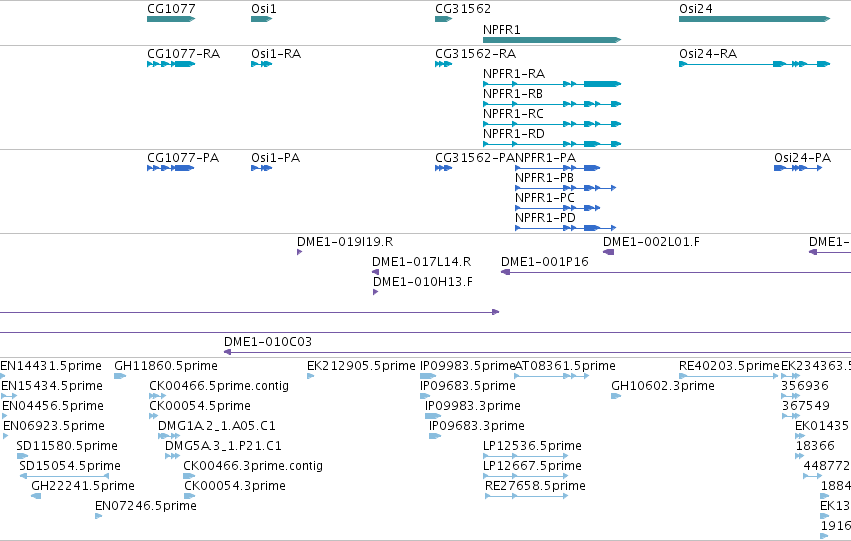Click the EN14431.5prime EST label

[51, 366]
